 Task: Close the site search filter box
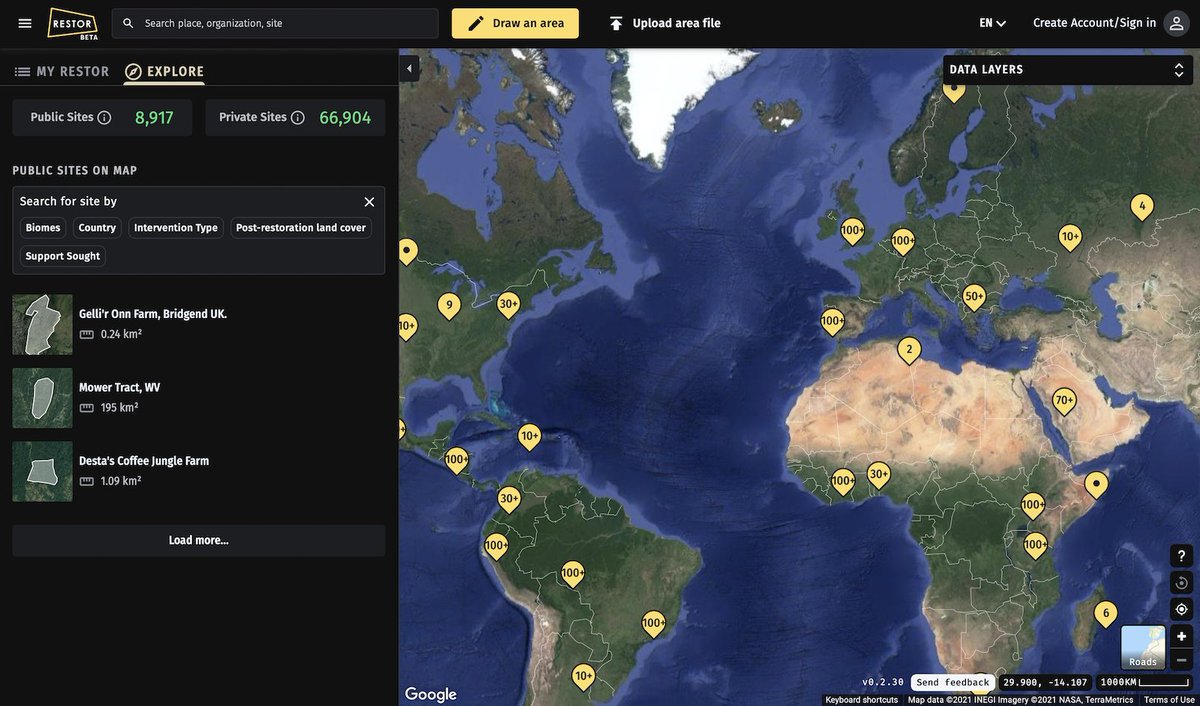pyautogui.click(x=369, y=202)
